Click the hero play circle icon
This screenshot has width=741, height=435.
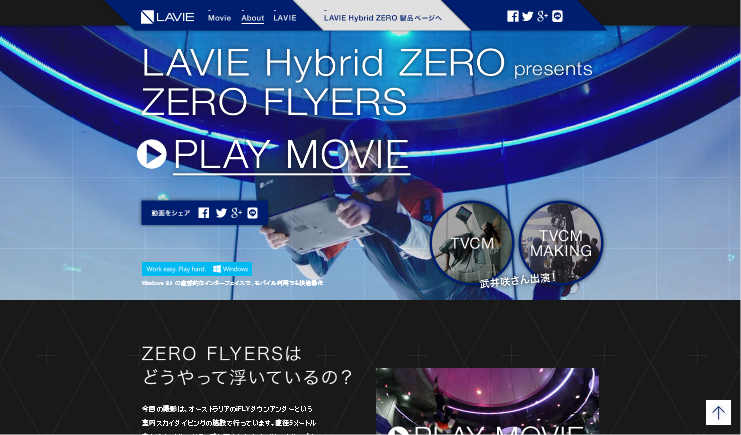[152, 154]
